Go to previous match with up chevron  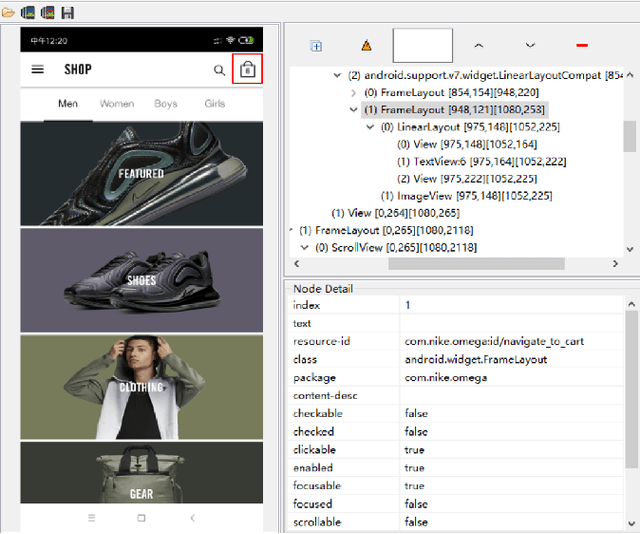pyautogui.click(x=478, y=46)
